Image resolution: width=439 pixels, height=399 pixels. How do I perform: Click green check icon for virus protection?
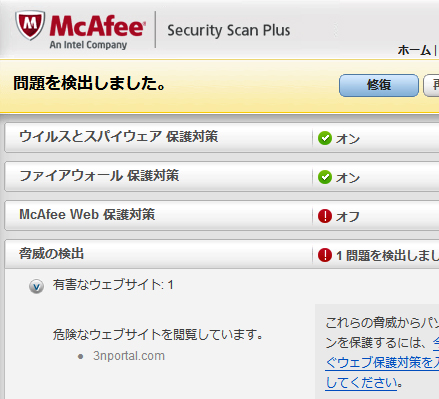pos(325,138)
